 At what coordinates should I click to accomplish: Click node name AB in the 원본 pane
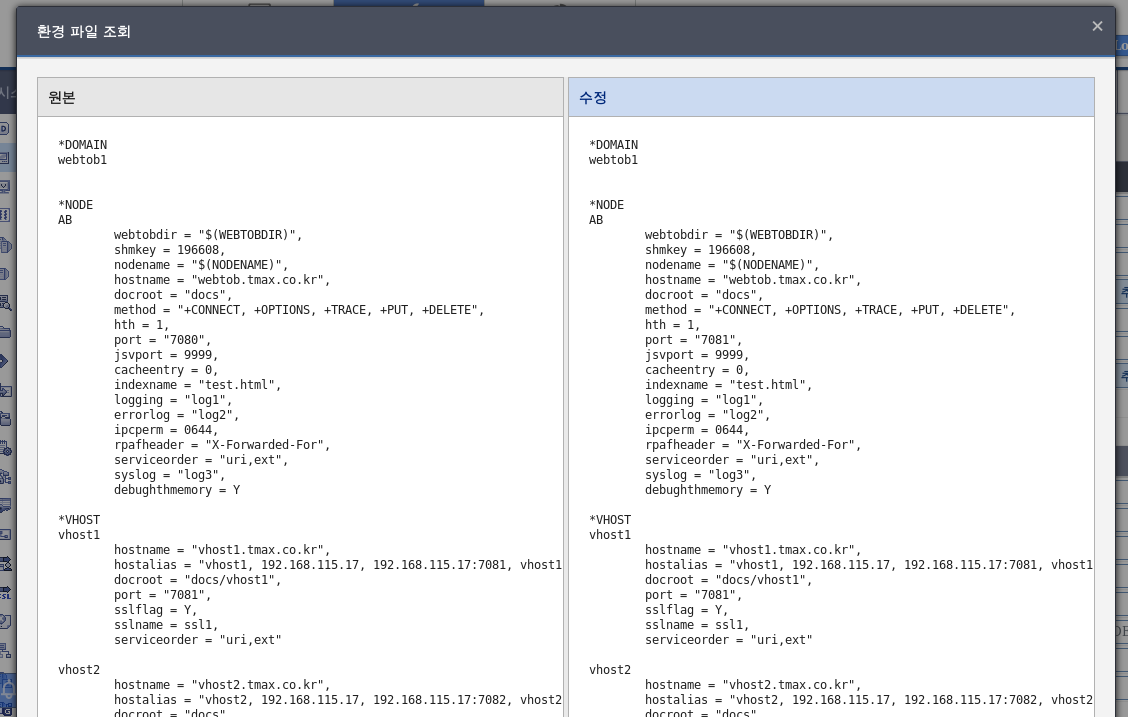[65, 220]
